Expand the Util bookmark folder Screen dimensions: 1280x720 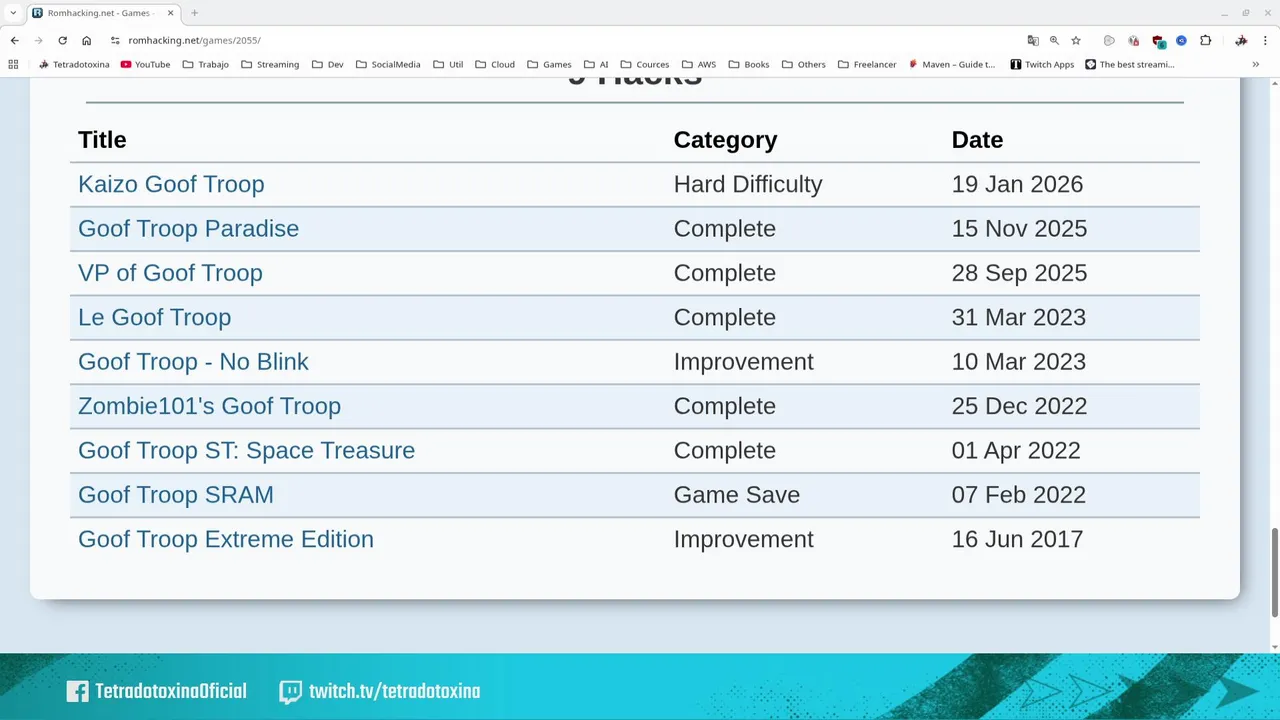point(448,64)
